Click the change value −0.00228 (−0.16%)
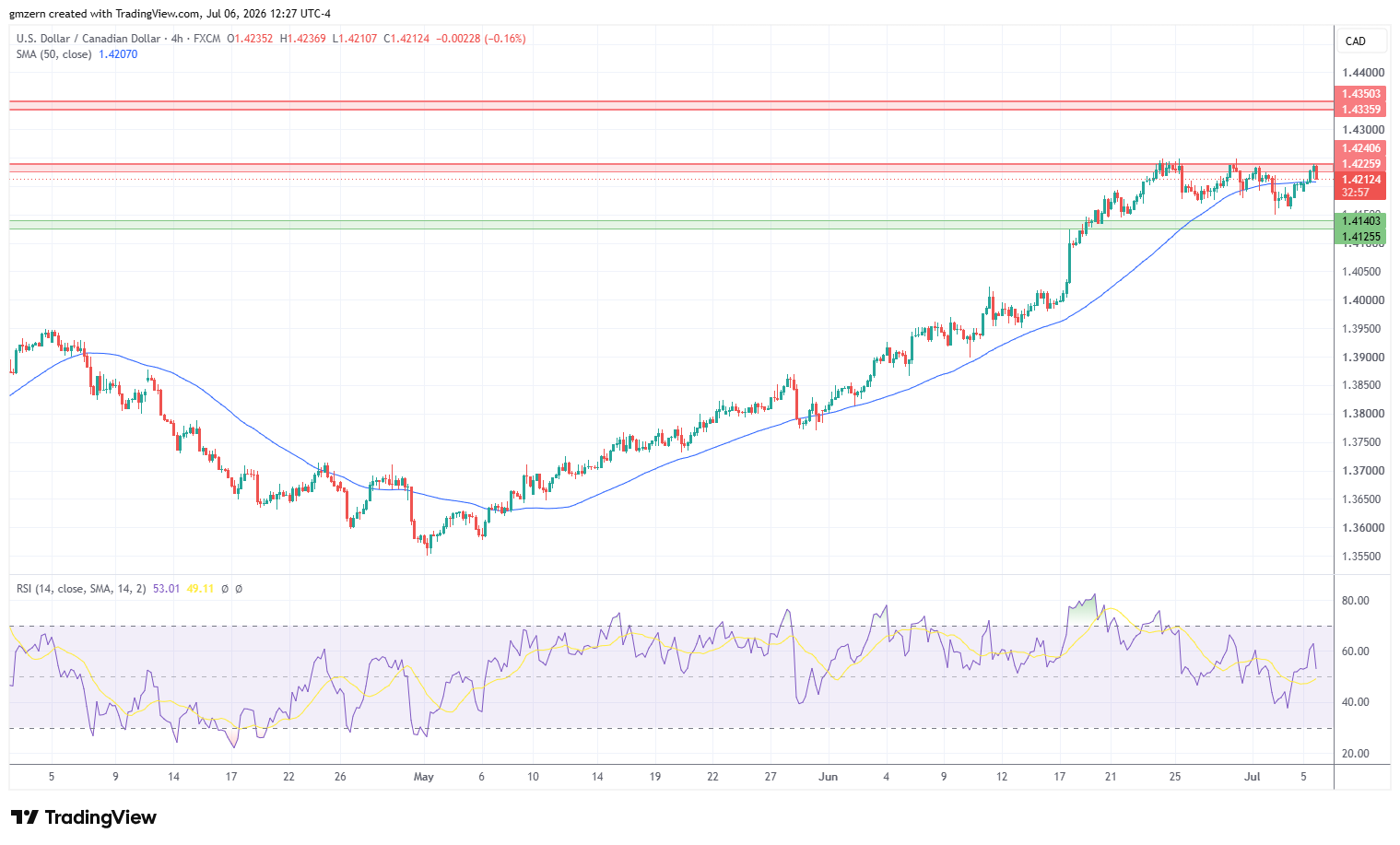Viewport: 1400px width, 845px height. [480, 39]
